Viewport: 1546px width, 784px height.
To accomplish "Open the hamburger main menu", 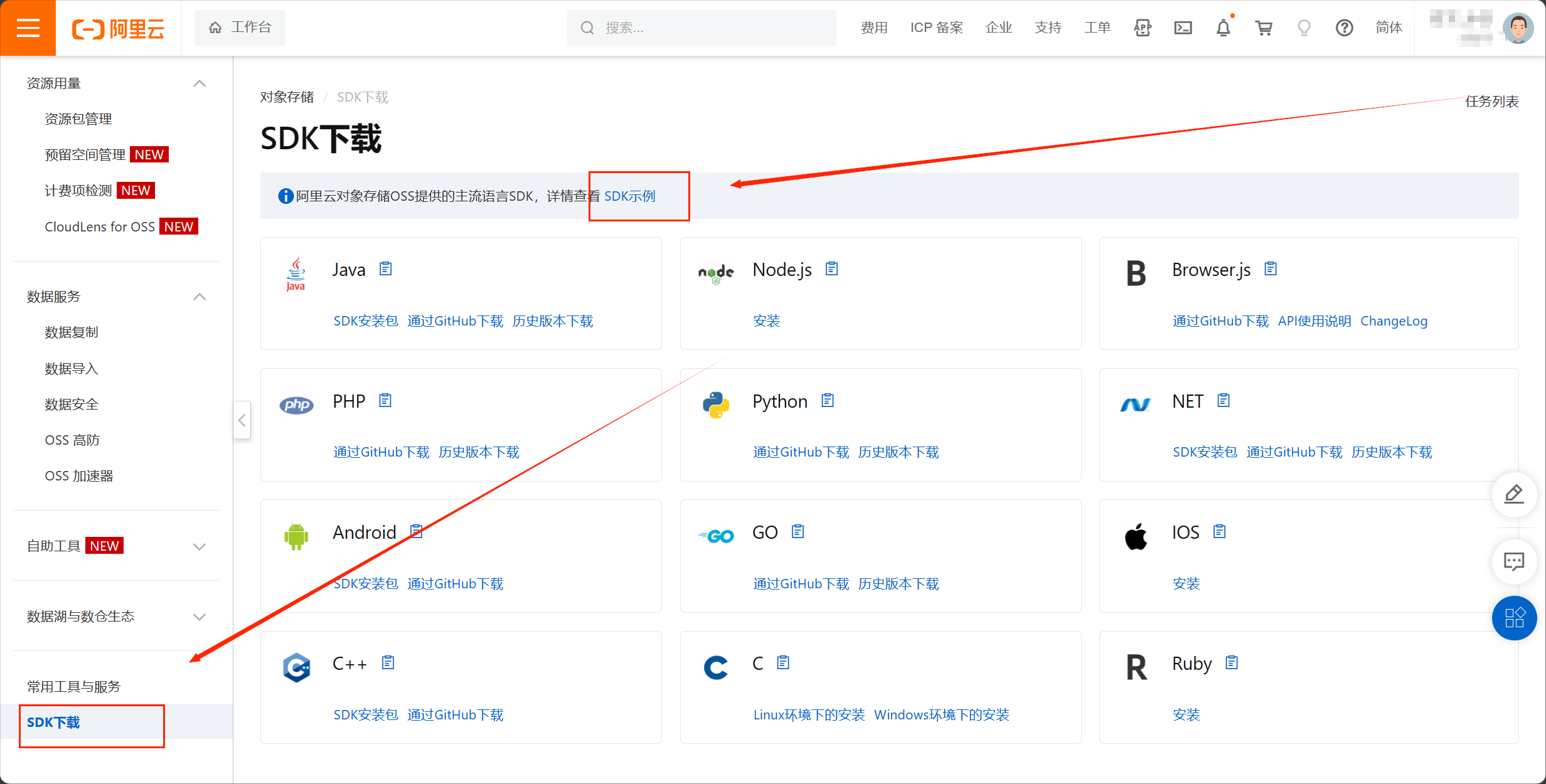I will (28, 28).
